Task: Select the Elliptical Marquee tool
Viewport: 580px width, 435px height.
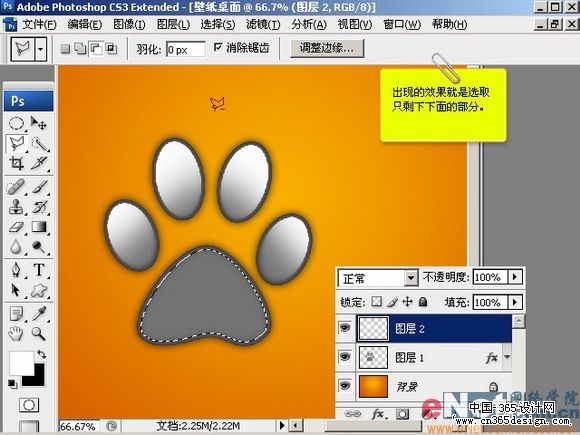Action: pyautogui.click(x=16, y=123)
